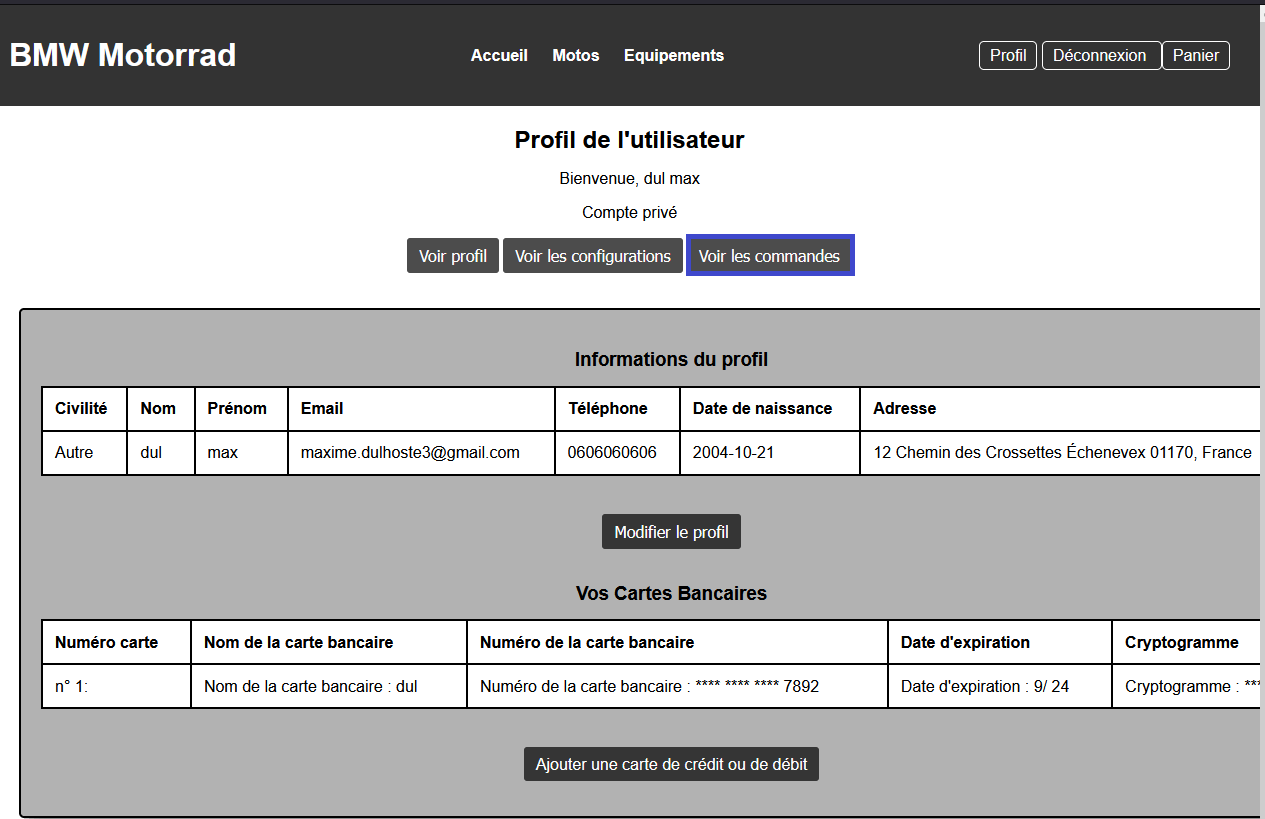Show Voir les configurations section
1265x819 pixels.
click(593, 256)
